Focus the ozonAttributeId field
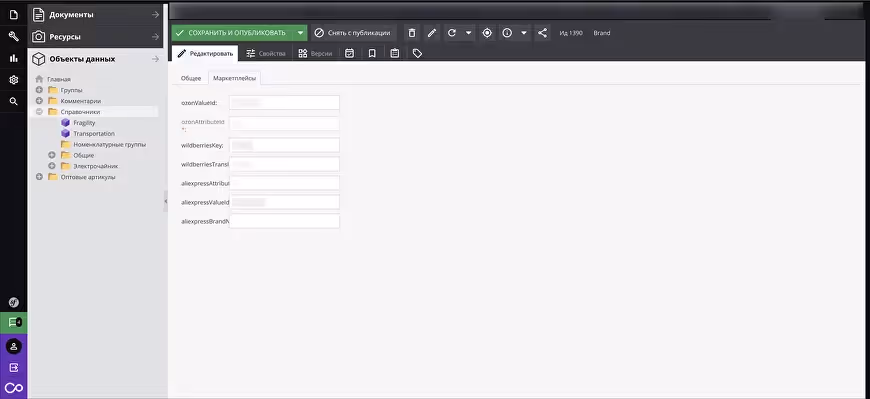 pyautogui.click(x=284, y=124)
